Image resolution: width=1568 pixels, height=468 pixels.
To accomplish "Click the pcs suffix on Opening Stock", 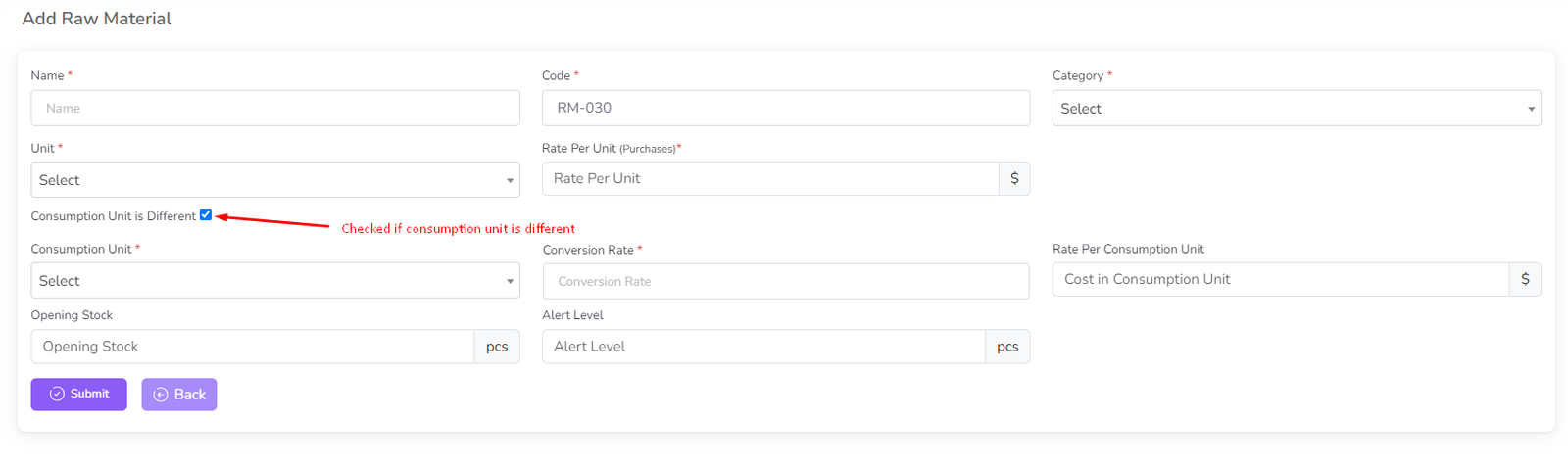I will [x=497, y=347].
